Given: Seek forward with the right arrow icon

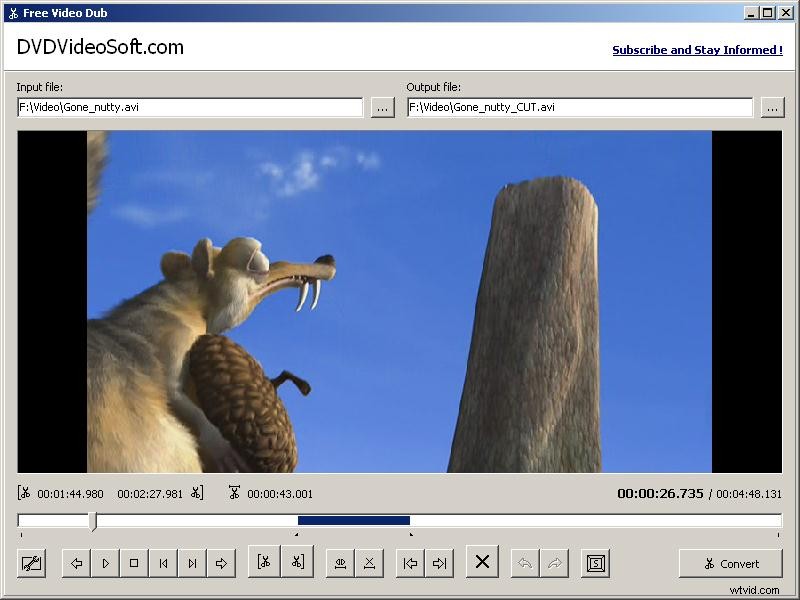Looking at the screenshot, I should pos(221,563).
